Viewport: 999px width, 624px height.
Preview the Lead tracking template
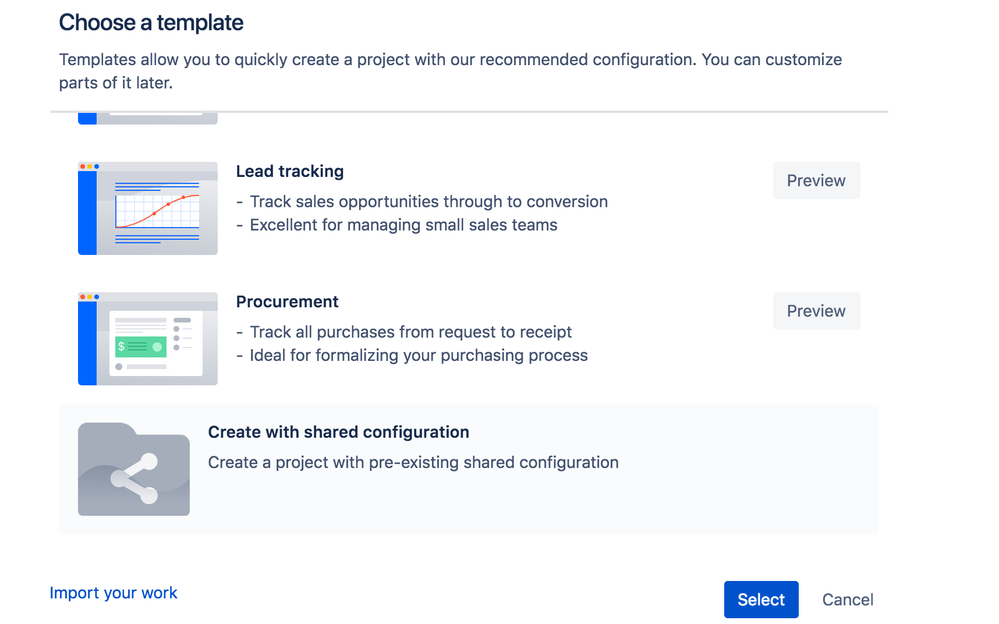tap(816, 181)
